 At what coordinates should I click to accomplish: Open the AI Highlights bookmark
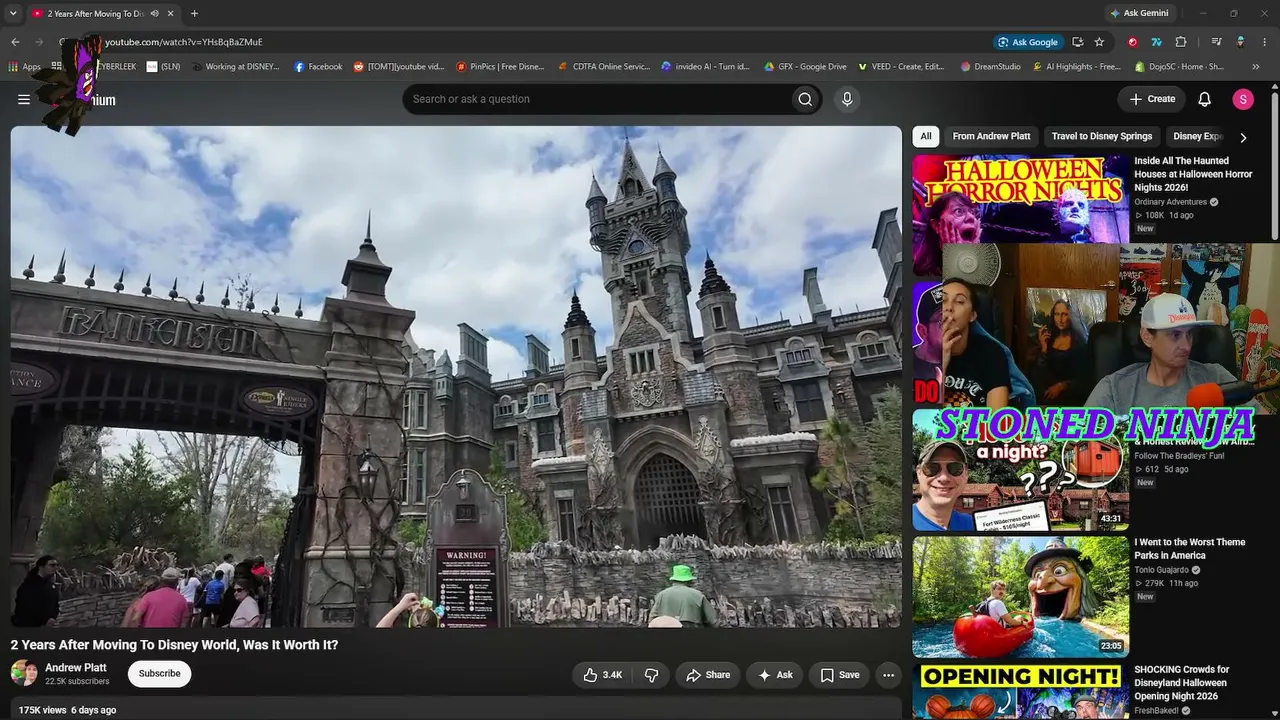coord(1076,67)
